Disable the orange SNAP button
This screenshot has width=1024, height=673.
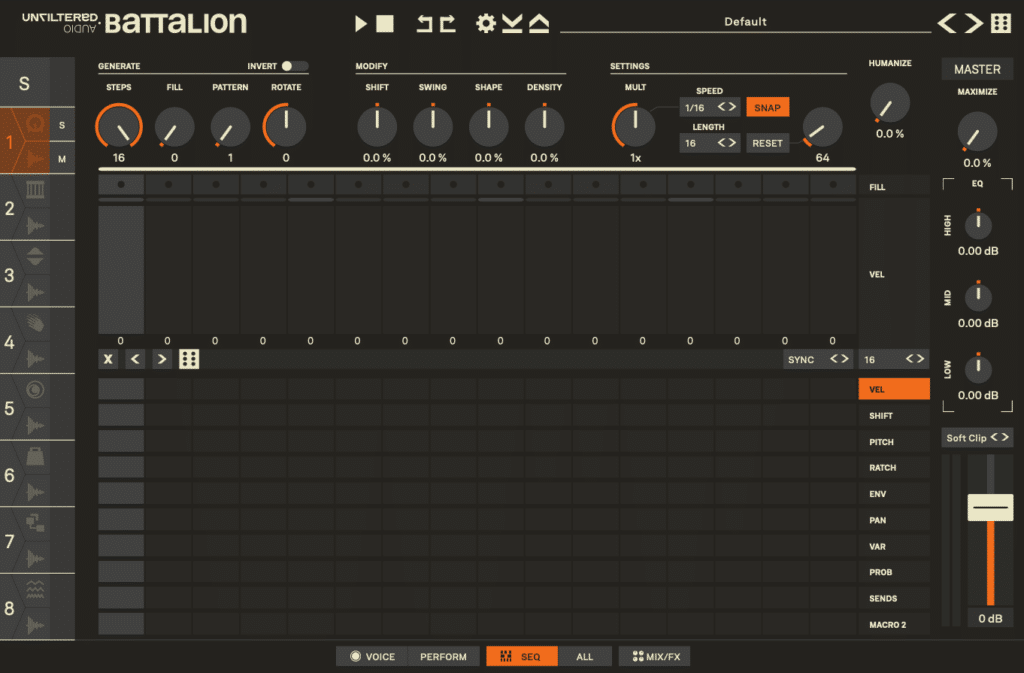point(767,108)
